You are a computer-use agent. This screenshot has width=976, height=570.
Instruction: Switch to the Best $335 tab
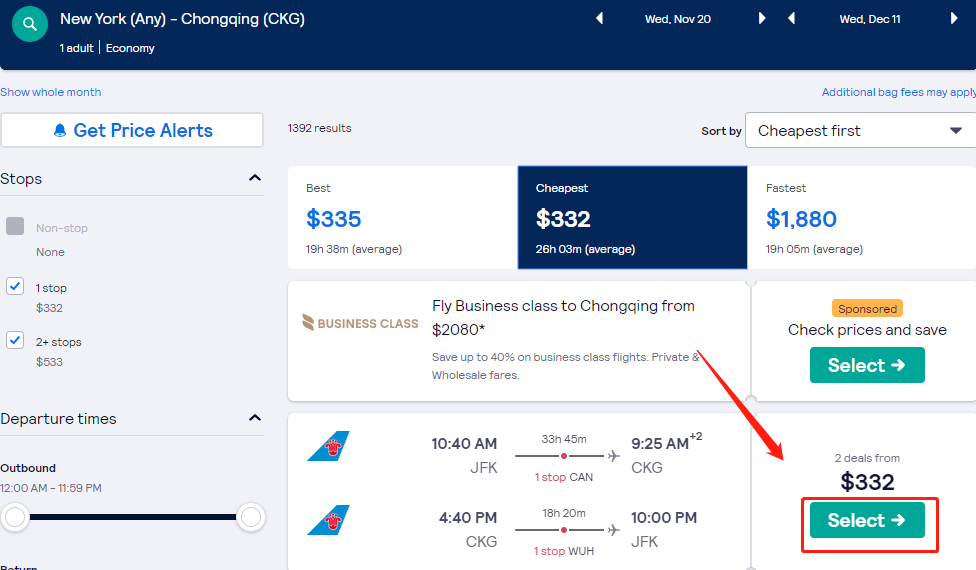[x=402, y=217]
